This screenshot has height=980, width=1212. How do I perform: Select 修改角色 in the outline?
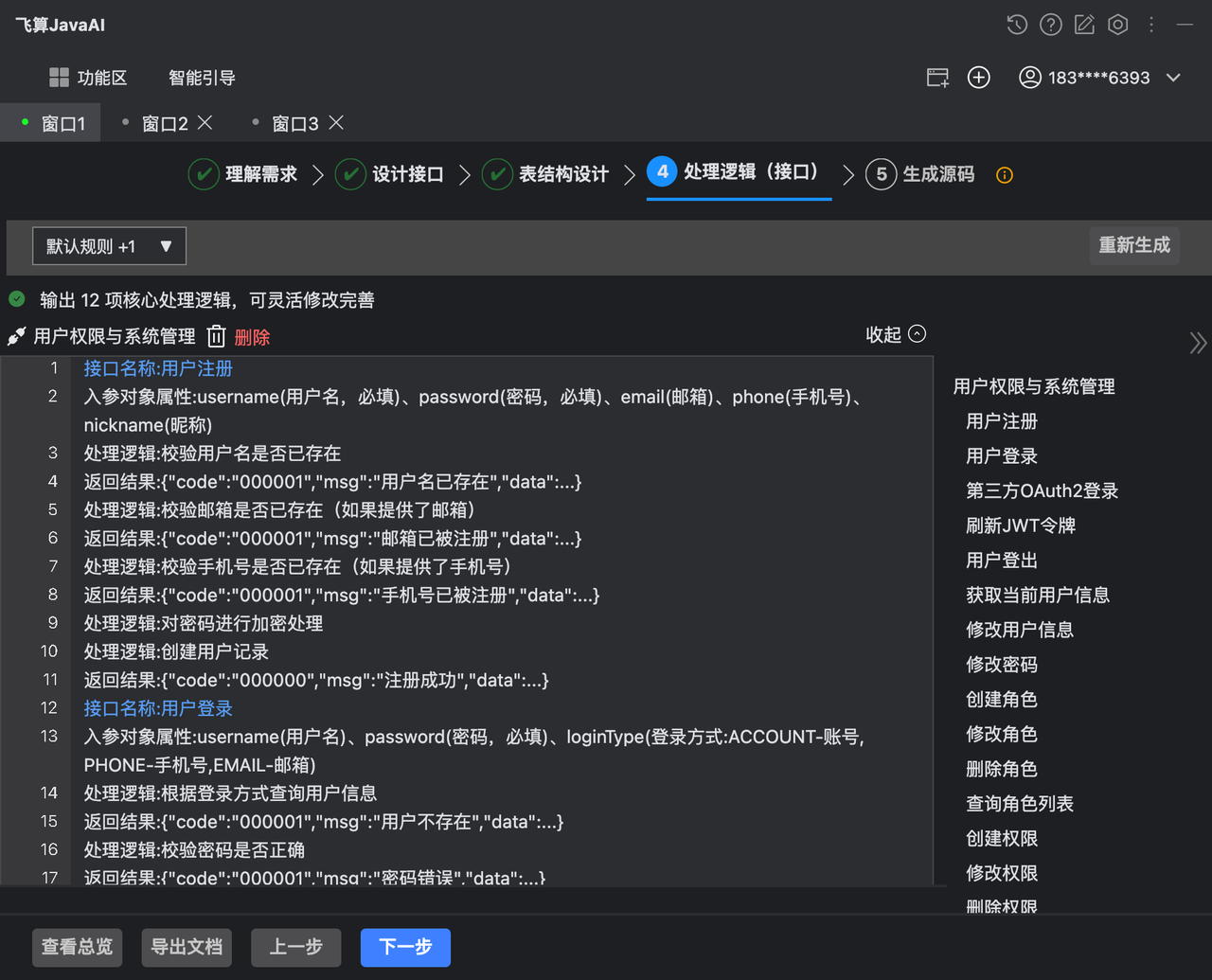pyautogui.click(x=1002, y=734)
